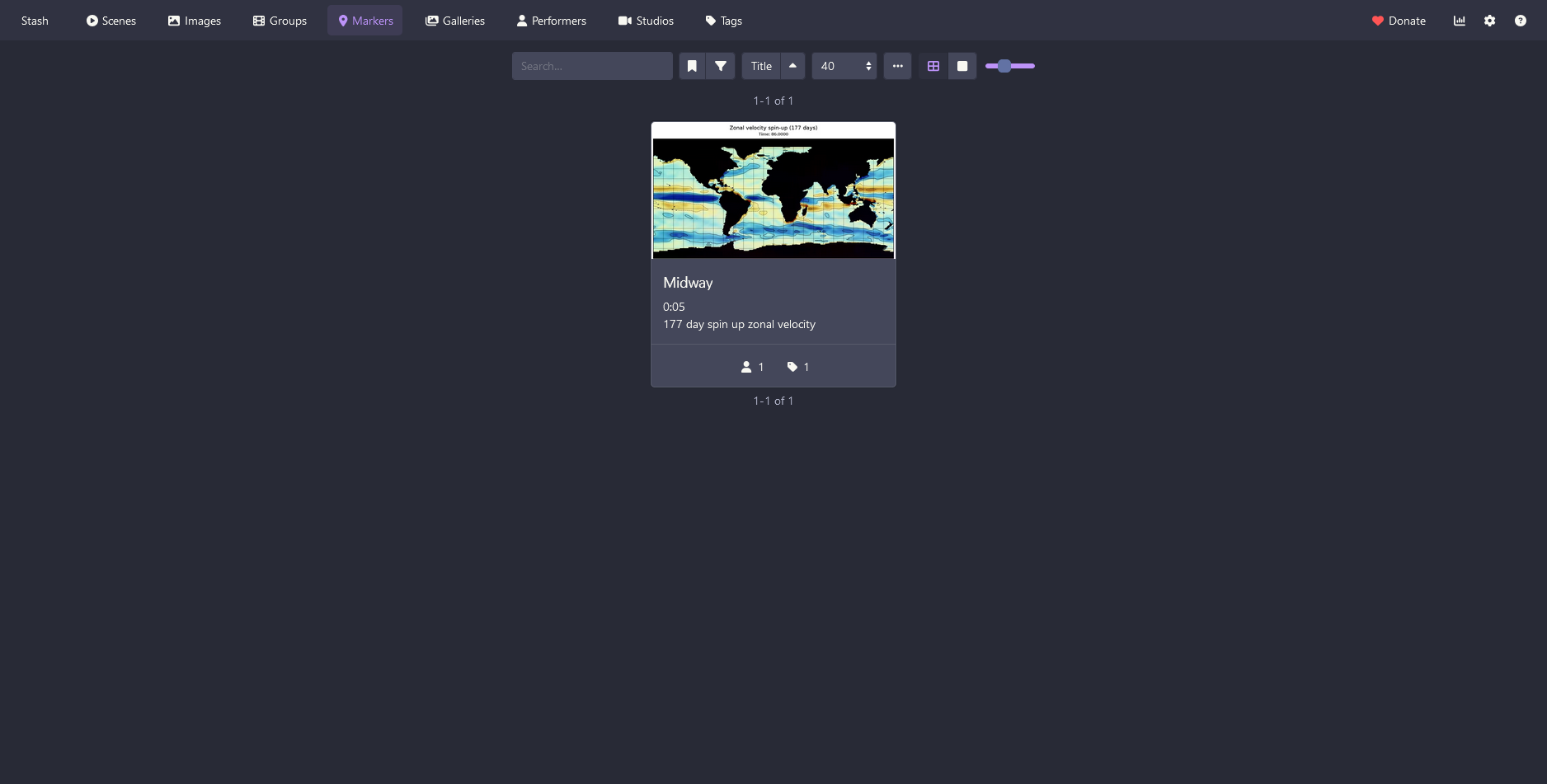The height and width of the screenshot is (784, 1547).
Task: Click the performer count icon on Midway
Action: click(x=746, y=367)
